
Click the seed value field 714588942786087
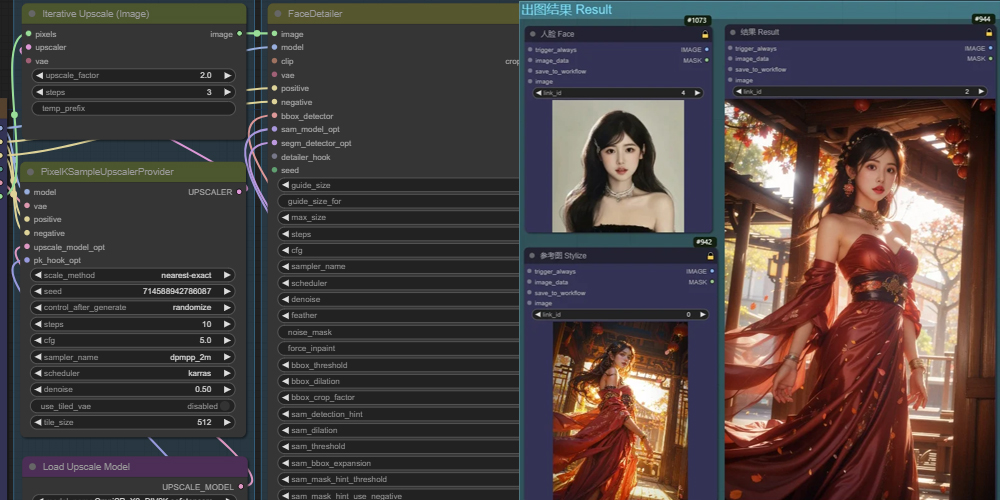pyautogui.click(x=133, y=291)
